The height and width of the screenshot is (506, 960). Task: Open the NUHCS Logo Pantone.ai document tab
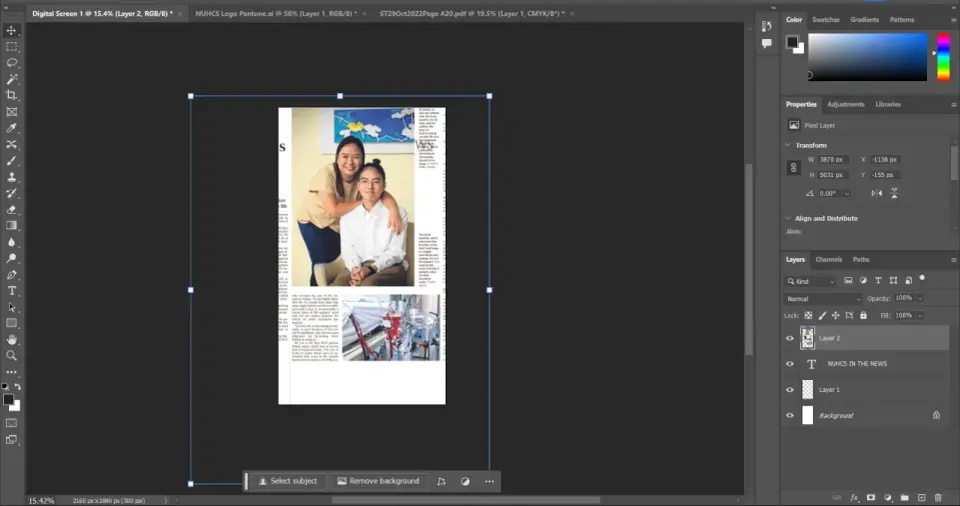(x=276, y=13)
